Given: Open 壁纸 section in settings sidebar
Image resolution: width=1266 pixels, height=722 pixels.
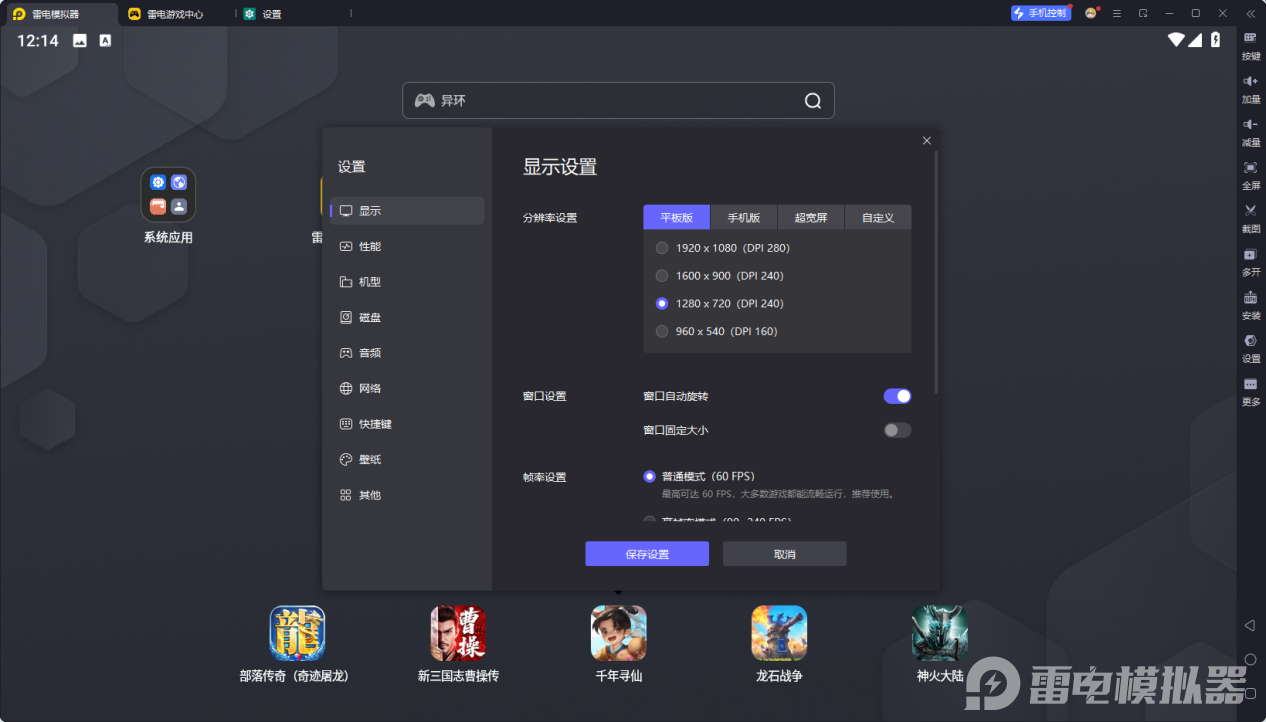Looking at the screenshot, I should pos(407,460).
